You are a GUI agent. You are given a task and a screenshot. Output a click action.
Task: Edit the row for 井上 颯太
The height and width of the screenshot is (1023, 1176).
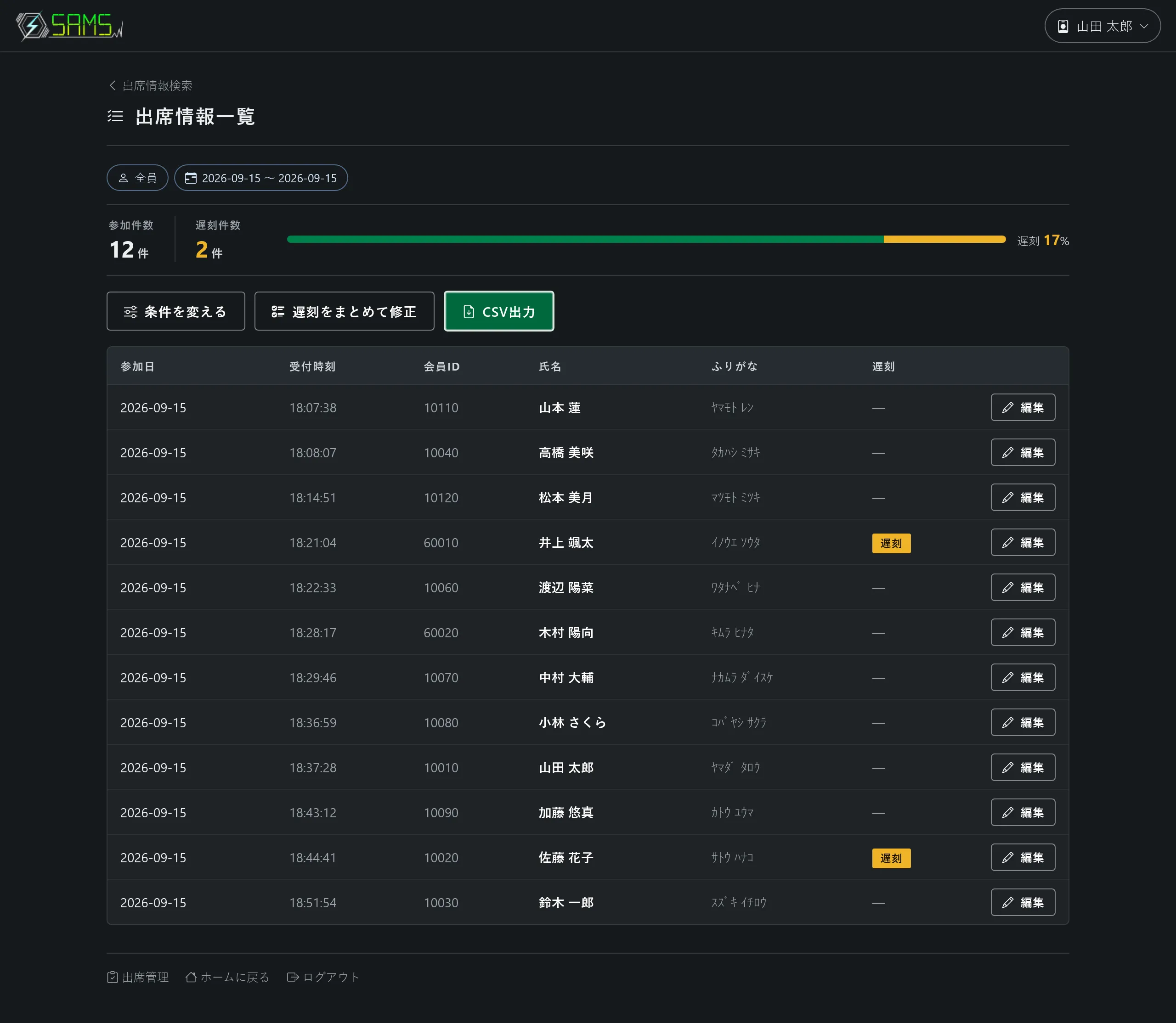(1023, 542)
